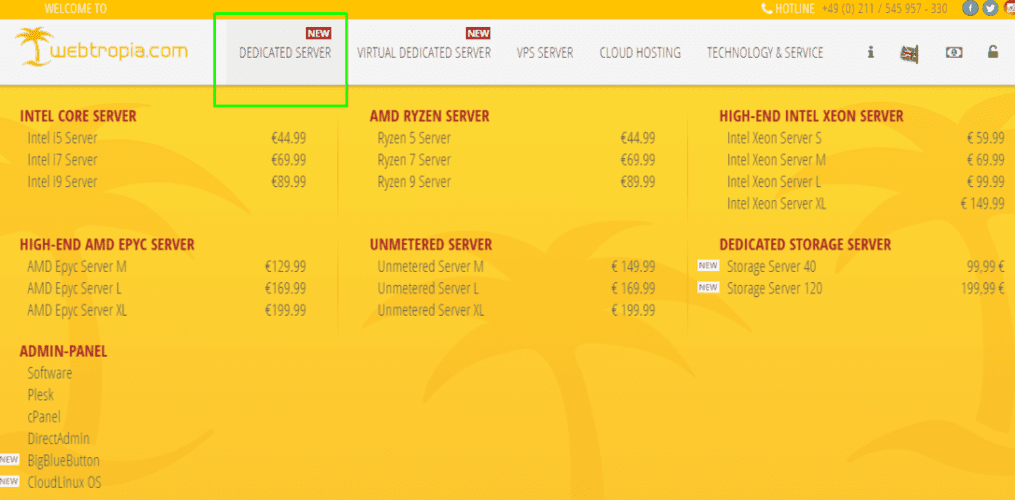This screenshot has width=1015, height=500.
Task: Open the Dedicated Server menu
Action: [285, 53]
